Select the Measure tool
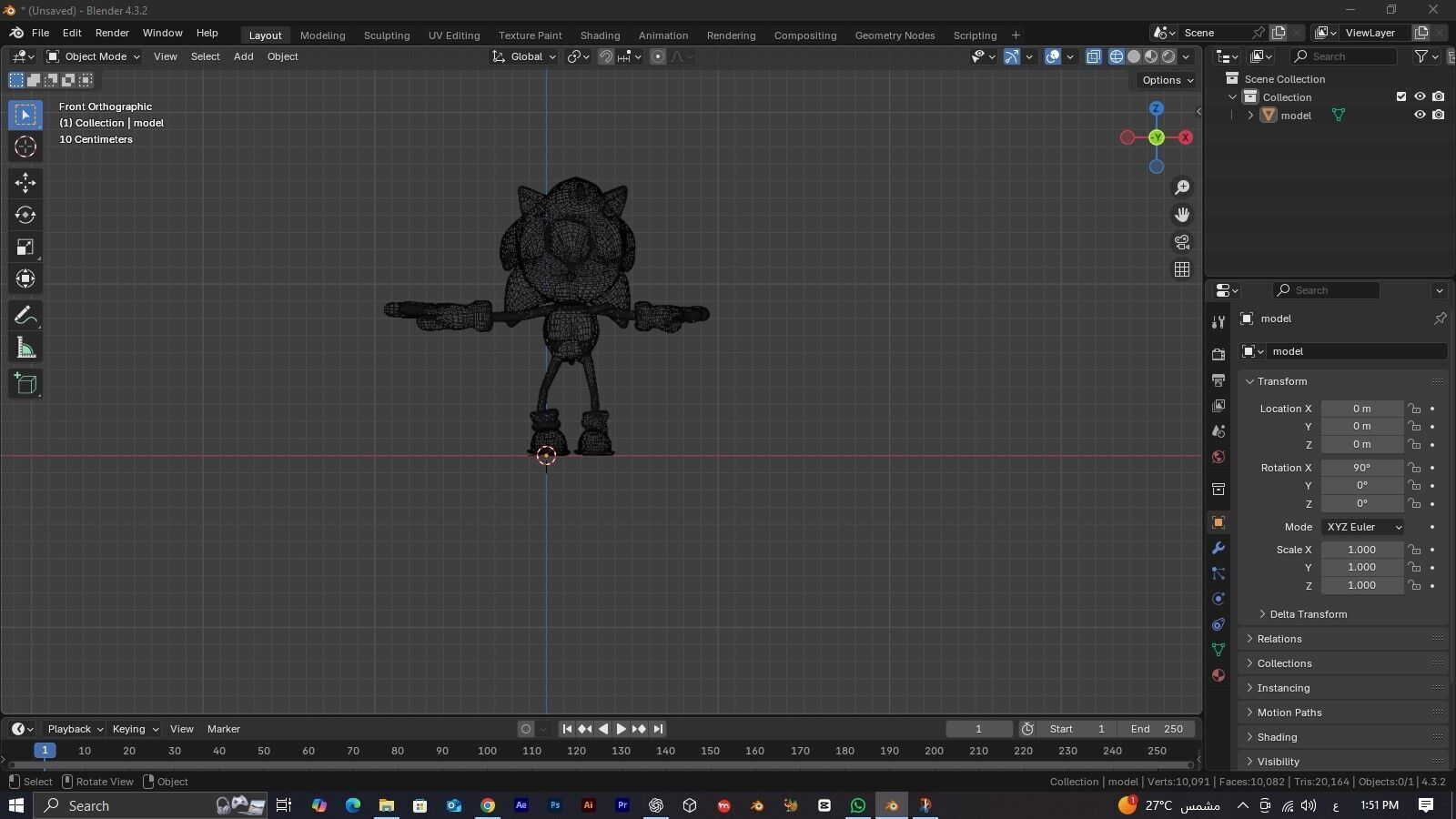Viewport: 1456px width, 819px height. coord(25,348)
